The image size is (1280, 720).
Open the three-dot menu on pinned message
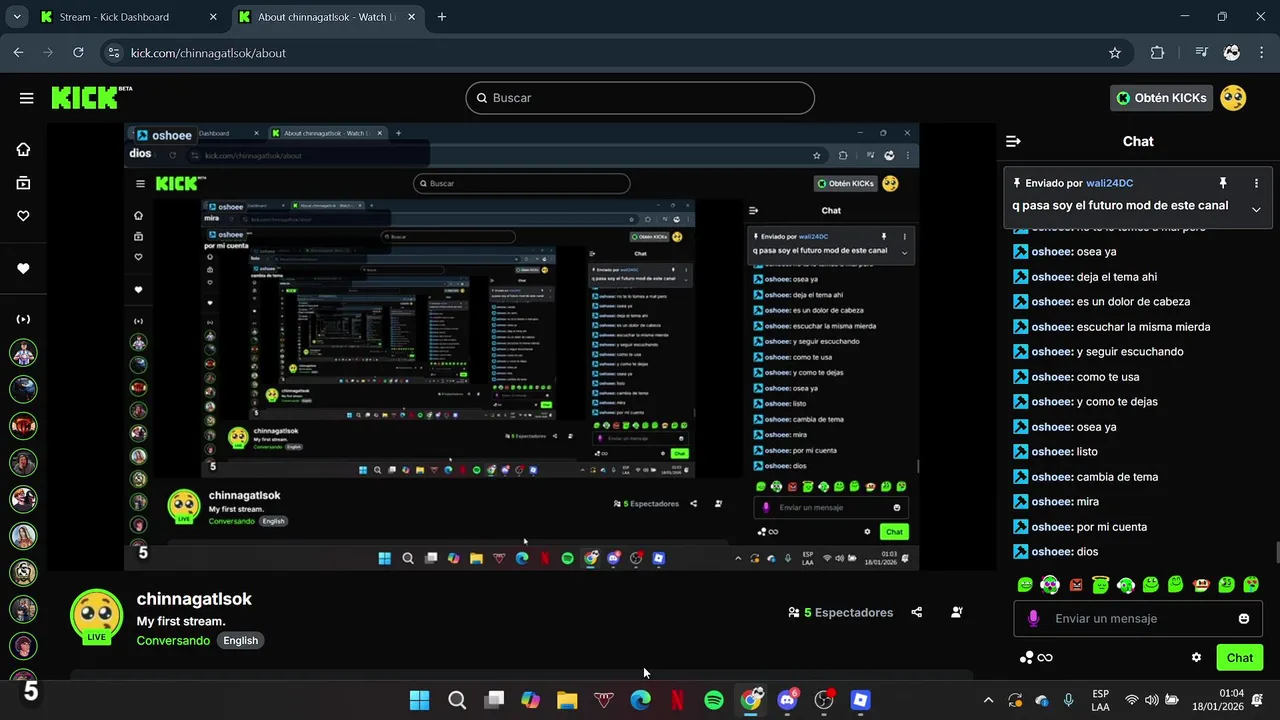(x=1256, y=183)
